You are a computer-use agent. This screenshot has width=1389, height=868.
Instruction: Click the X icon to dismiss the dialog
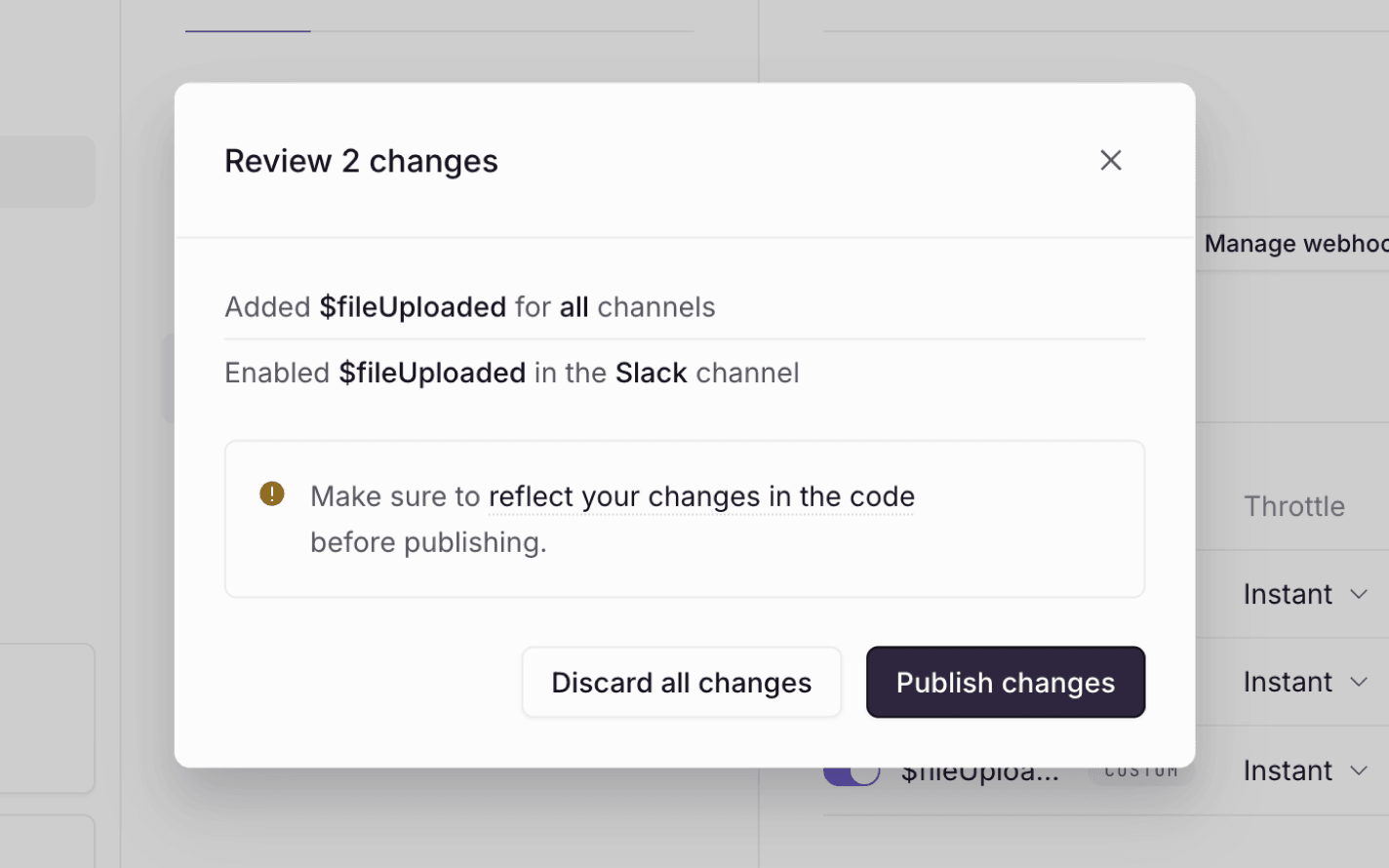point(1110,160)
